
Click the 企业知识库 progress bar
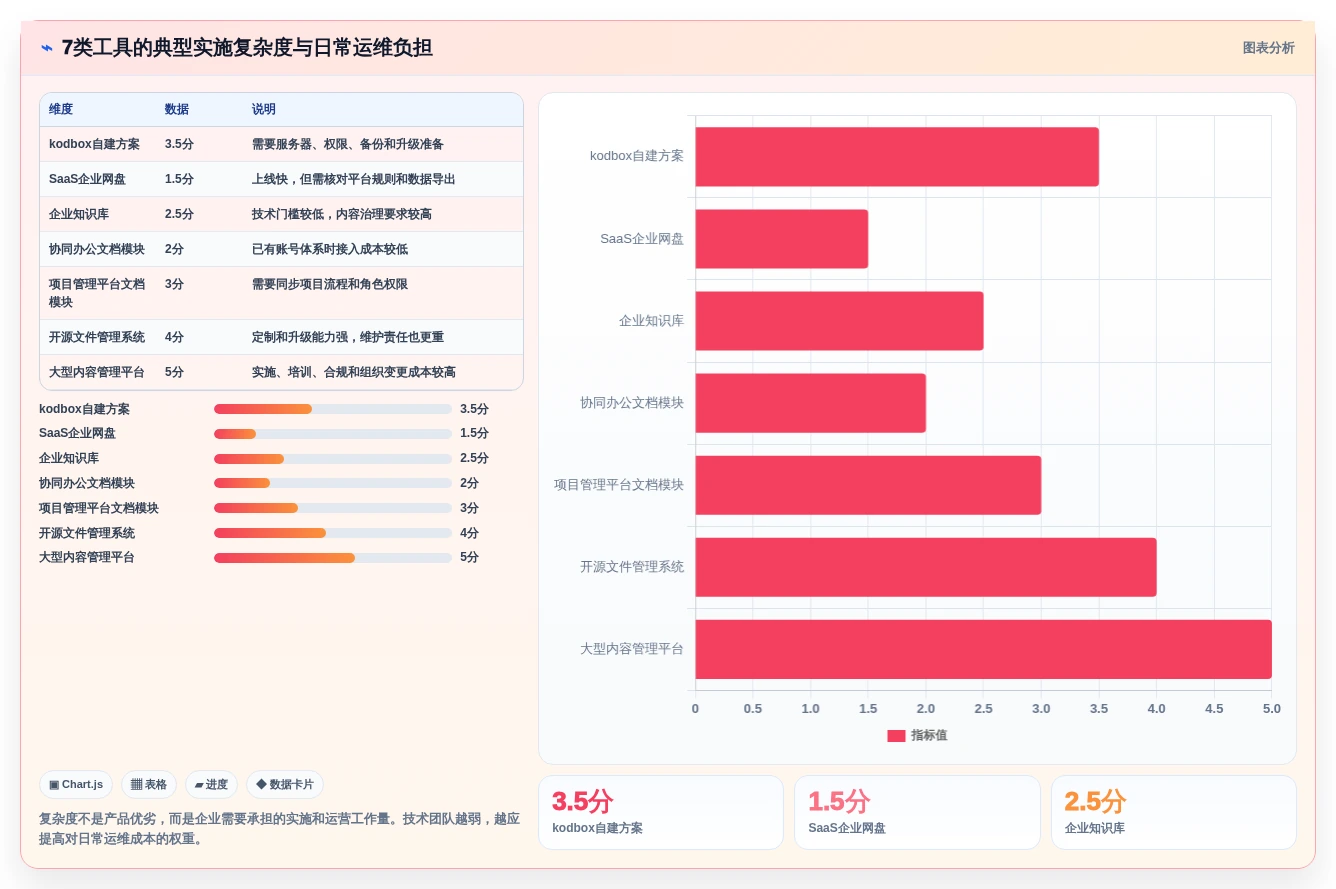point(333,459)
